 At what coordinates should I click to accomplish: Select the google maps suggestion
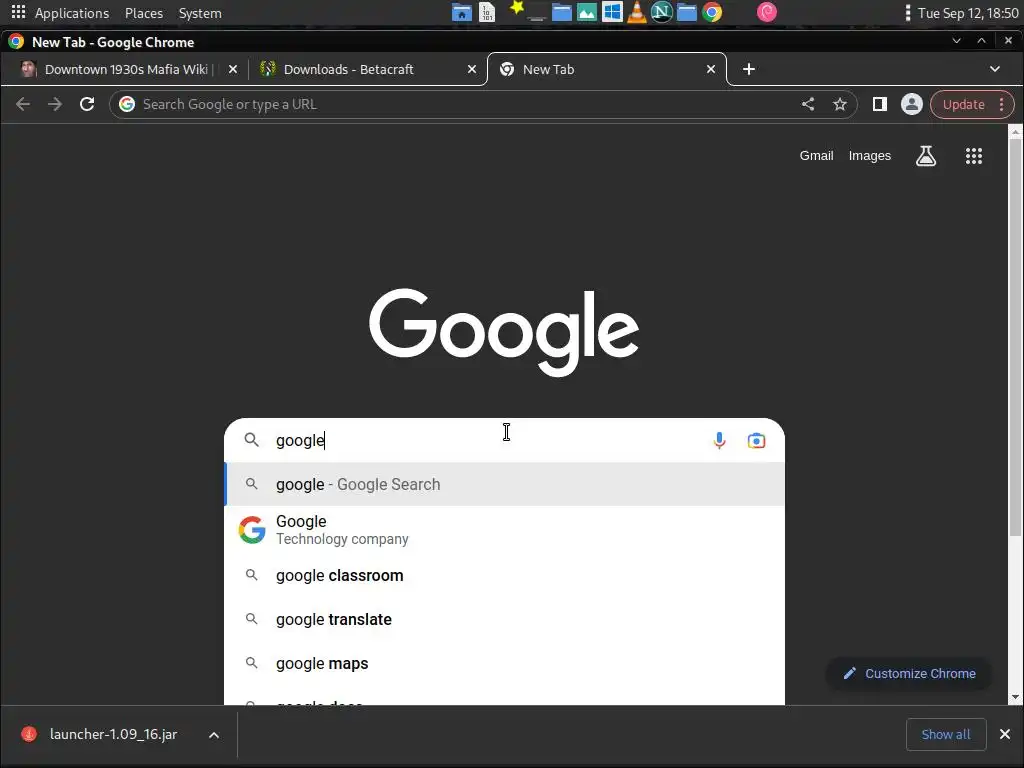click(504, 664)
